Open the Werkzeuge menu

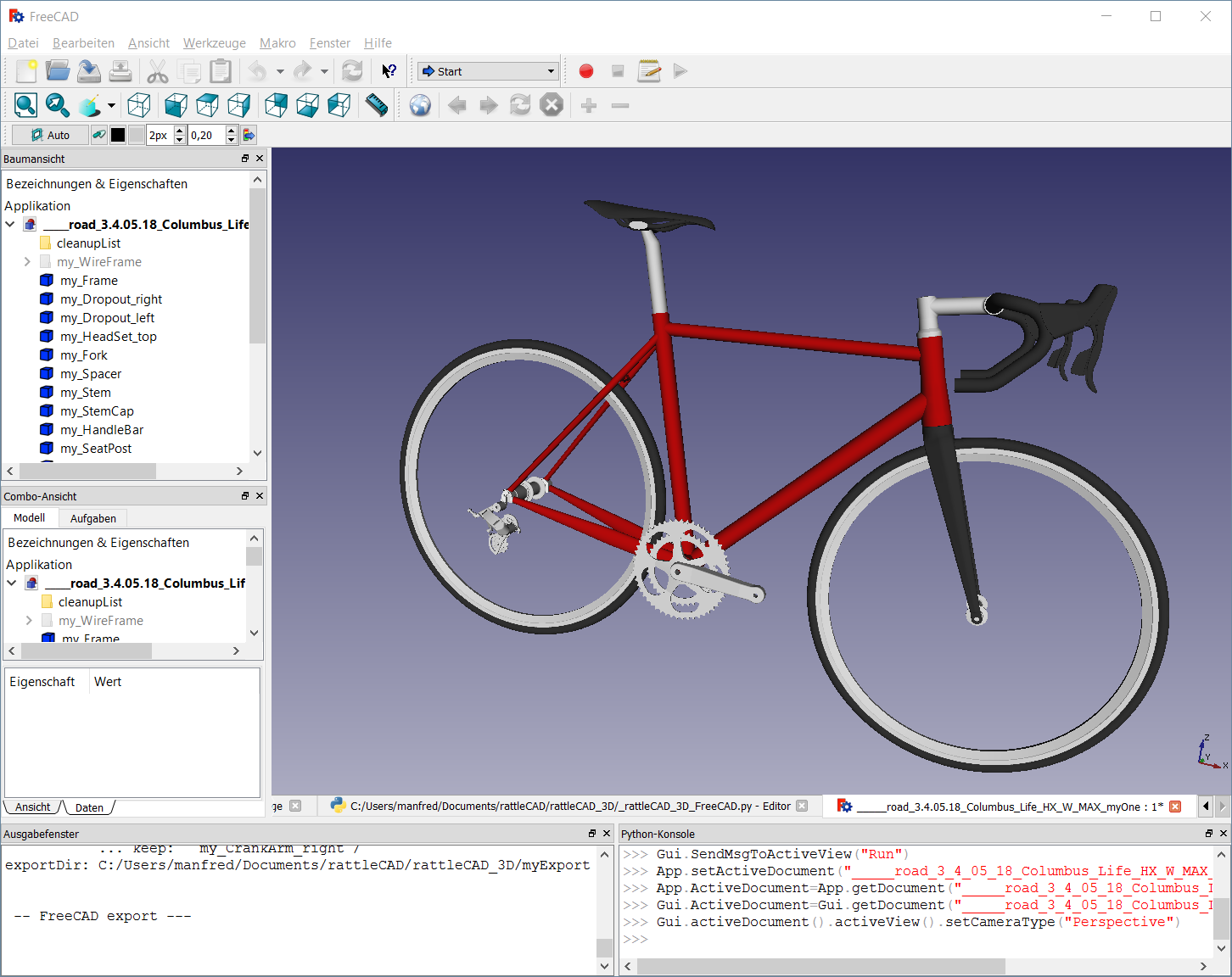[x=215, y=43]
